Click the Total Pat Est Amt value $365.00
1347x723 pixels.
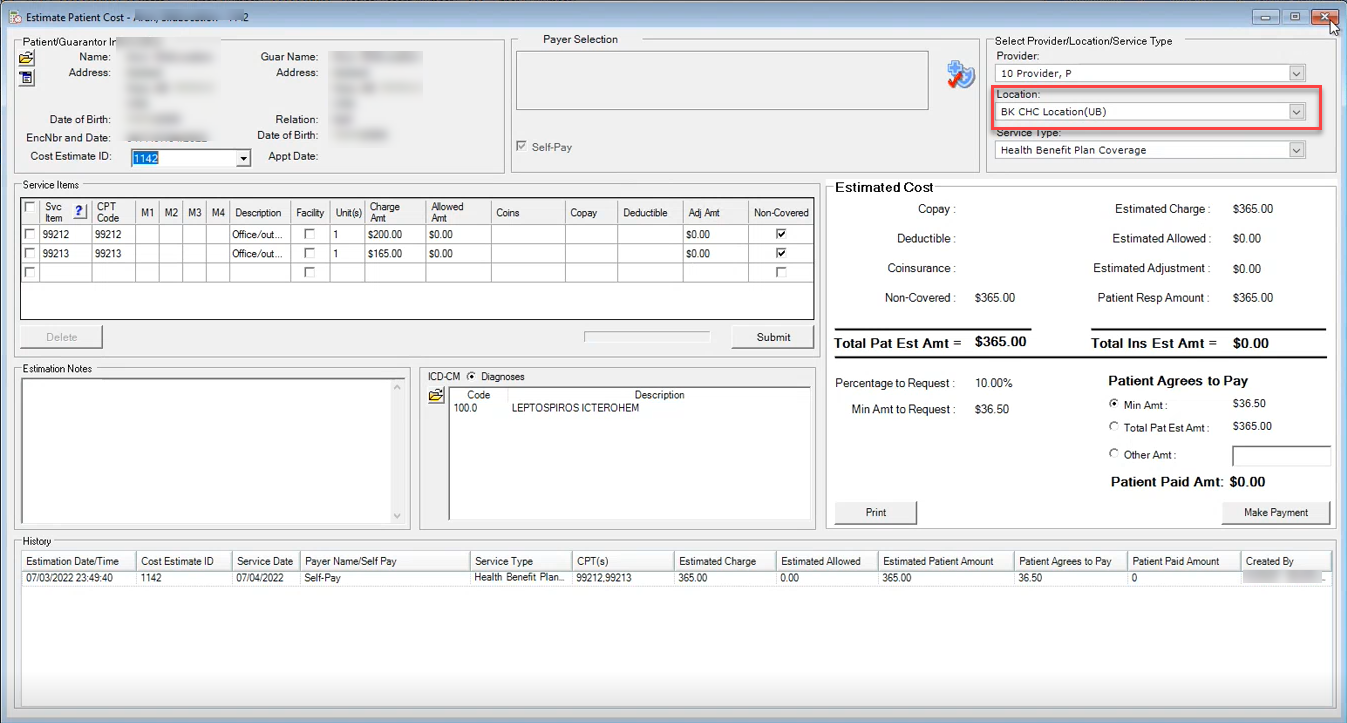(x=1000, y=341)
